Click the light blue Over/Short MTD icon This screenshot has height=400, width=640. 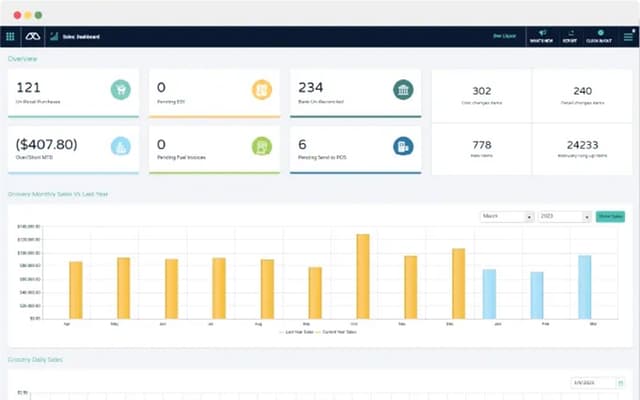pyautogui.click(x=121, y=146)
